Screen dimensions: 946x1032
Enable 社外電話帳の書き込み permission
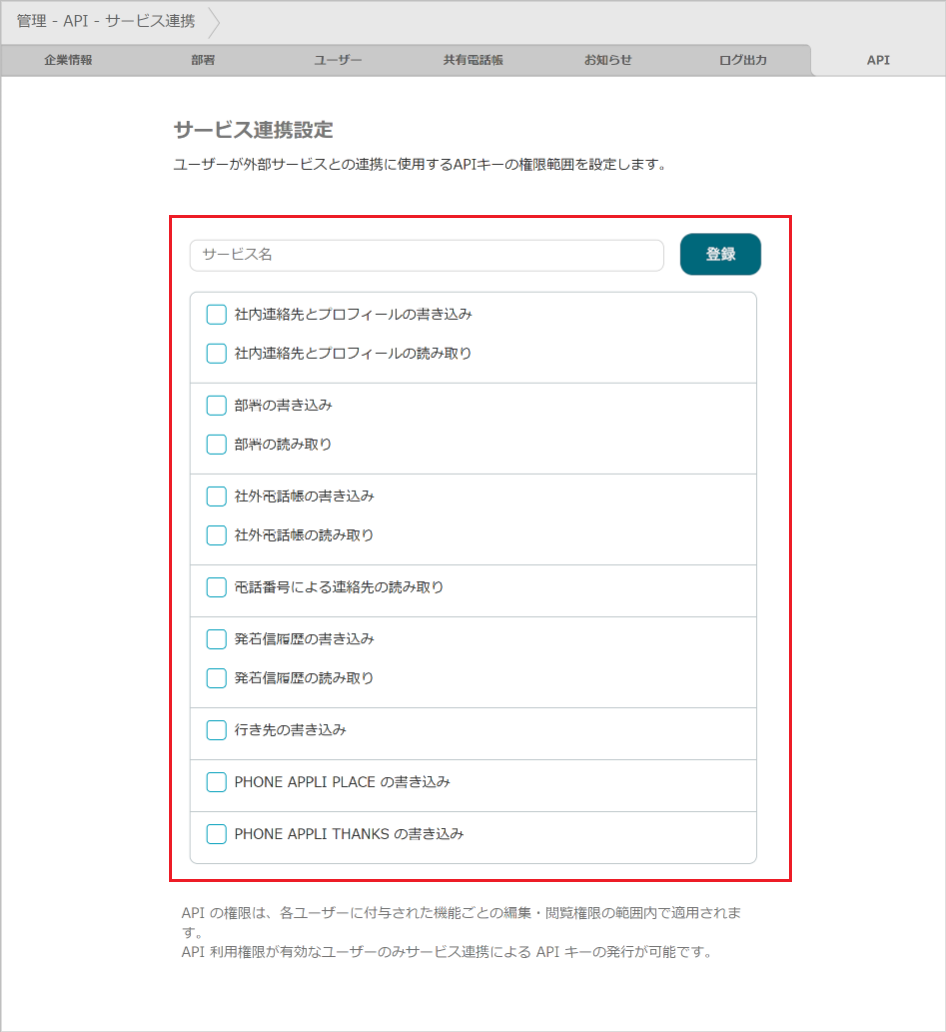tap(216, 496)
